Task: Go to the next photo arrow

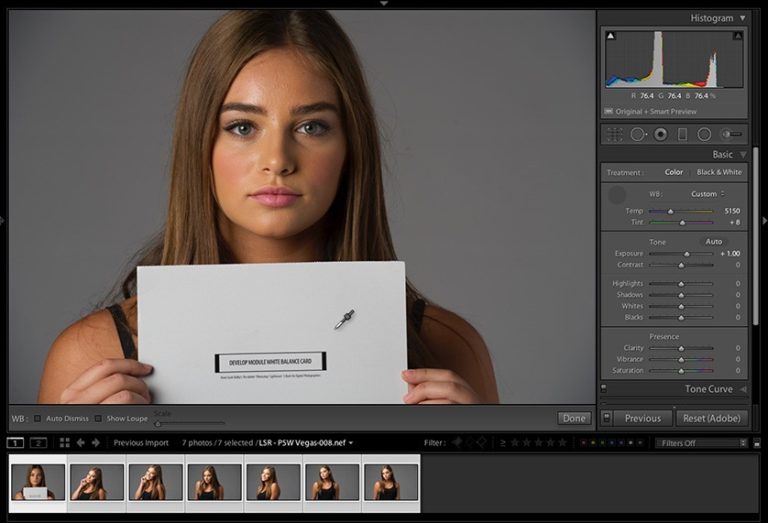Action: click(96, 442)
